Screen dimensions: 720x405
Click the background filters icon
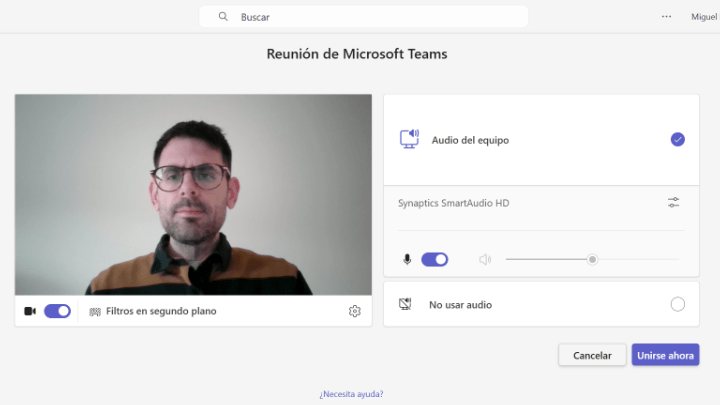pos(95,312)
